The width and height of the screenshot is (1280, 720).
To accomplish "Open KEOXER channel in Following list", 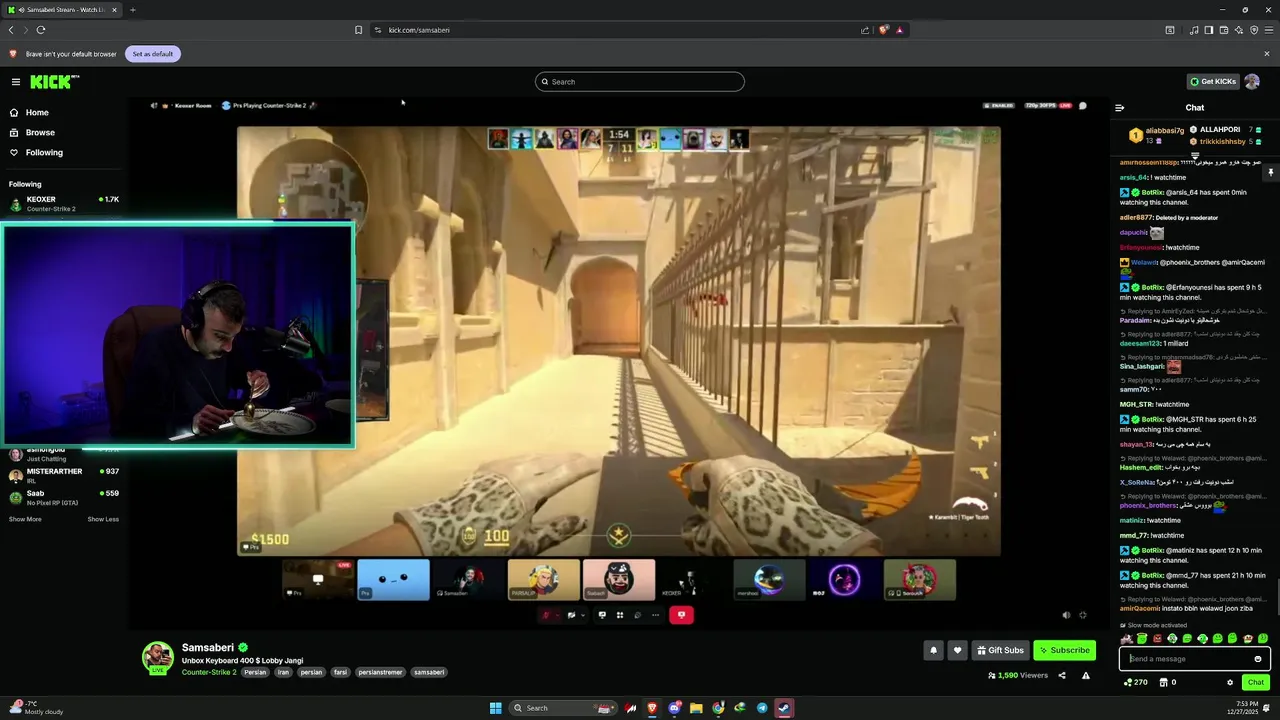I will [64, 204].
